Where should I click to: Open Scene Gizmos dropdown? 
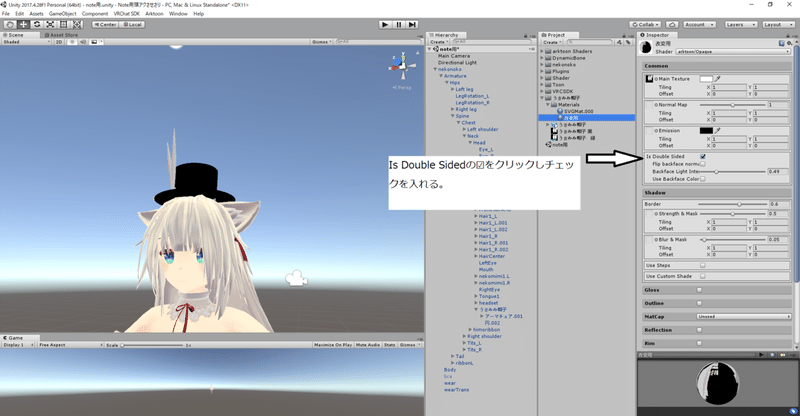[x=322, y=42]
